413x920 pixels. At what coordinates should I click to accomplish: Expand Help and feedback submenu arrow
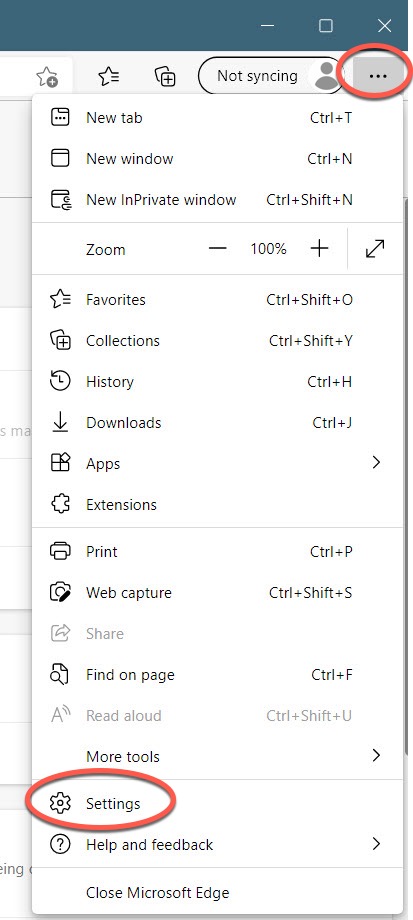(x=377, y=844)
